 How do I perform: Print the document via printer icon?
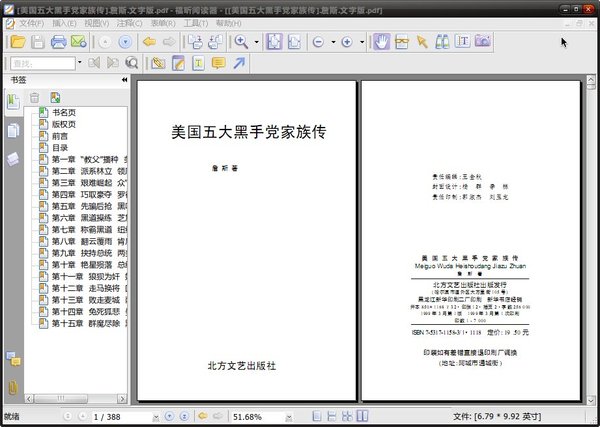point(59,41)
